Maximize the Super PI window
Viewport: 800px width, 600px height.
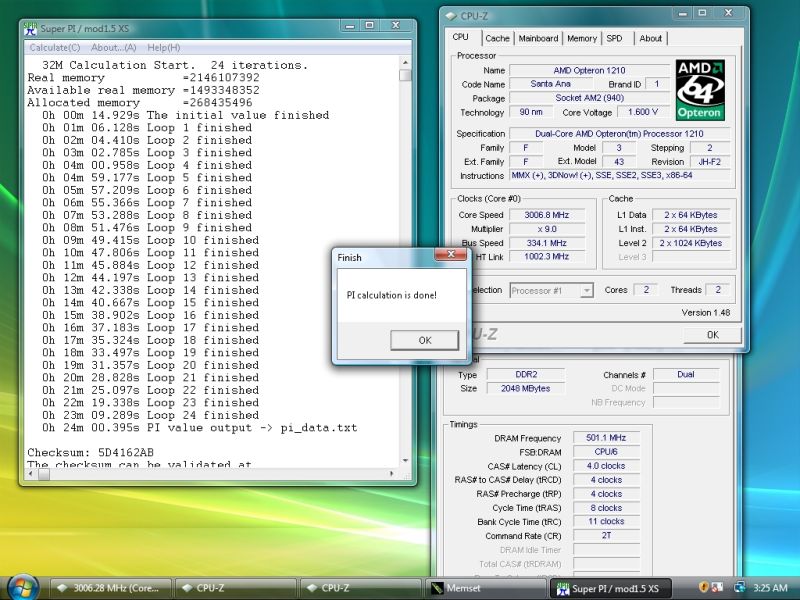369,26
